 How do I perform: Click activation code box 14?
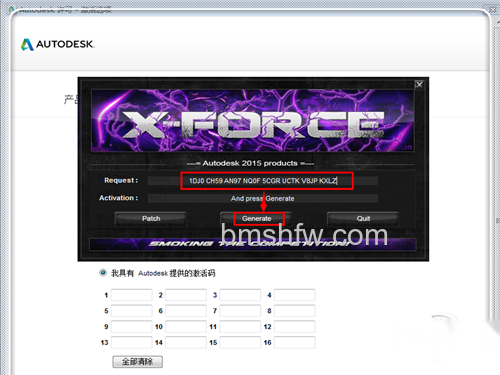click(186, 342)
